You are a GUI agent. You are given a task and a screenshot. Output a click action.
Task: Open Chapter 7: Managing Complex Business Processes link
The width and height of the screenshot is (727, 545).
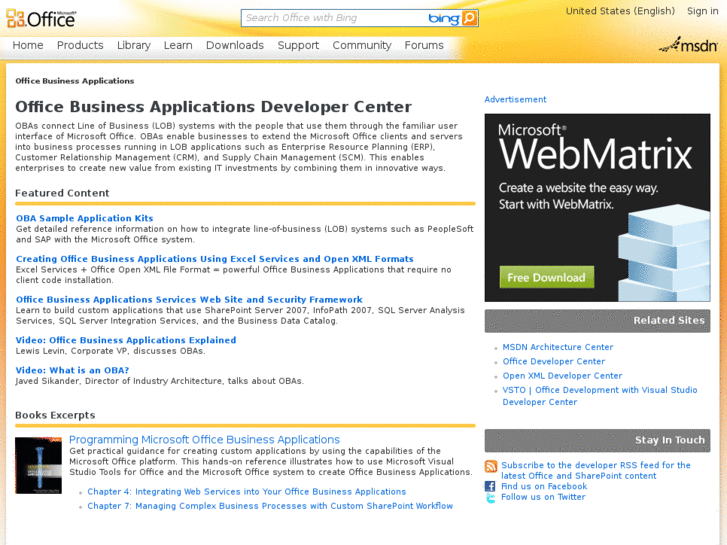point(270,506)
